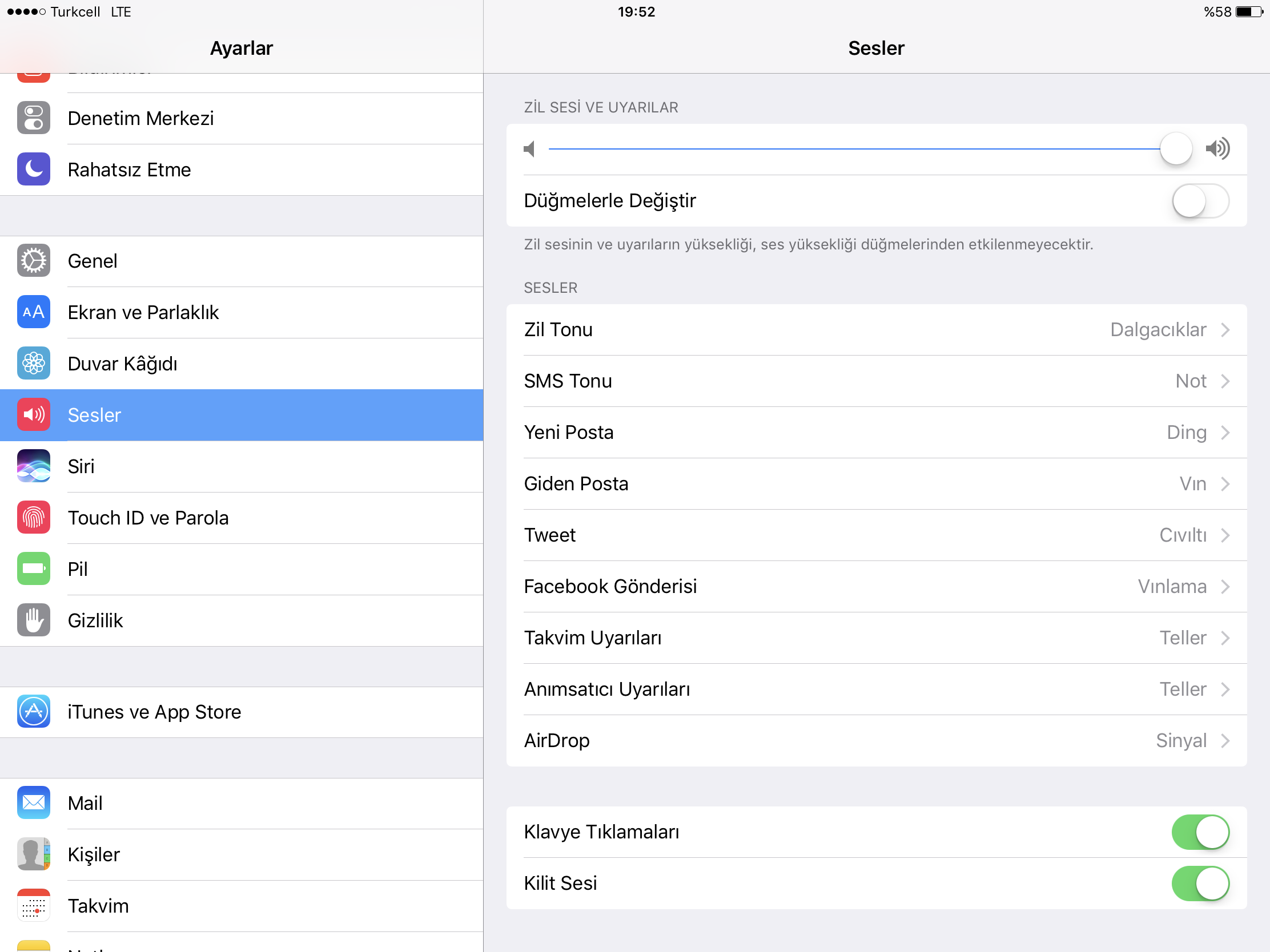Screen dimensions: 1270x952
Task: Toggle Düğmelerle Değiştir switch on
Action: pos(1200,201)
